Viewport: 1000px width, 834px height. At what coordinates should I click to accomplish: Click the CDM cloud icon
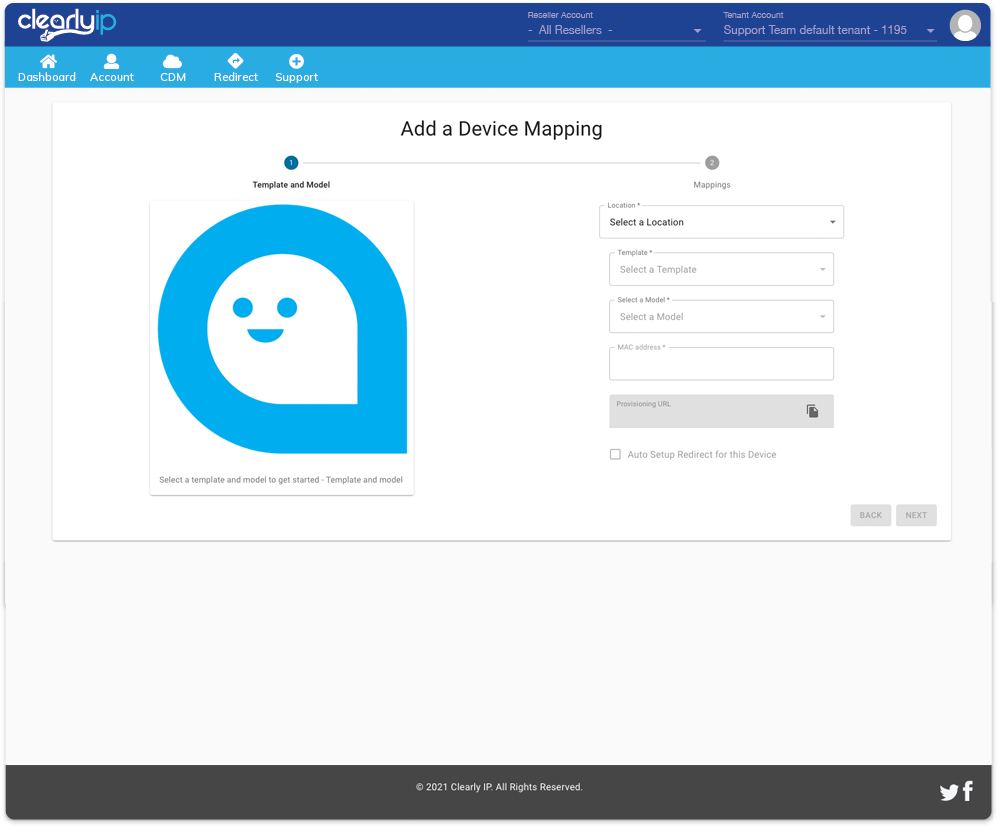tap(172, 62)
